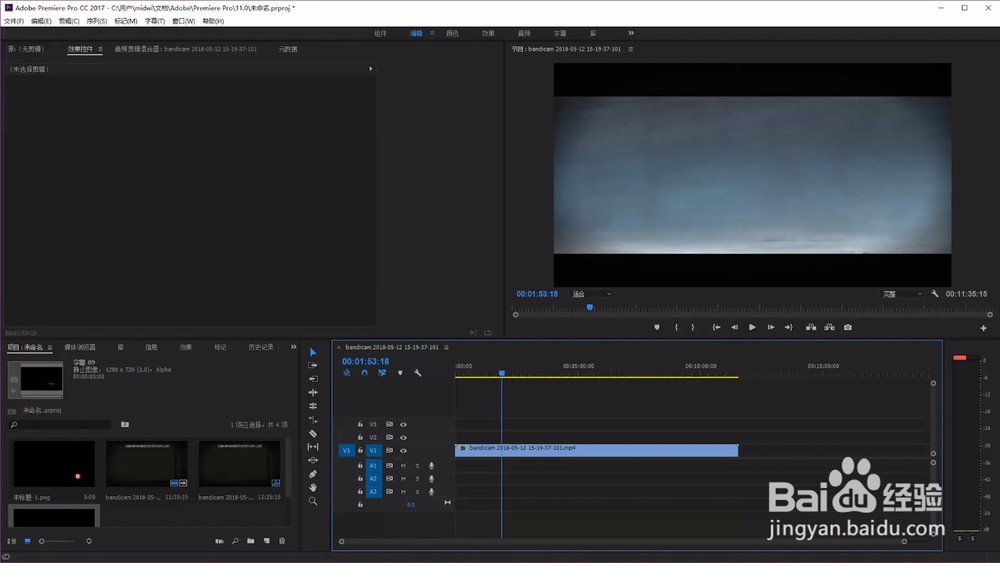Viewport: 1000px width, 563px height.
Task: Delete selected project item trash icon
Action: coord(282,541)
